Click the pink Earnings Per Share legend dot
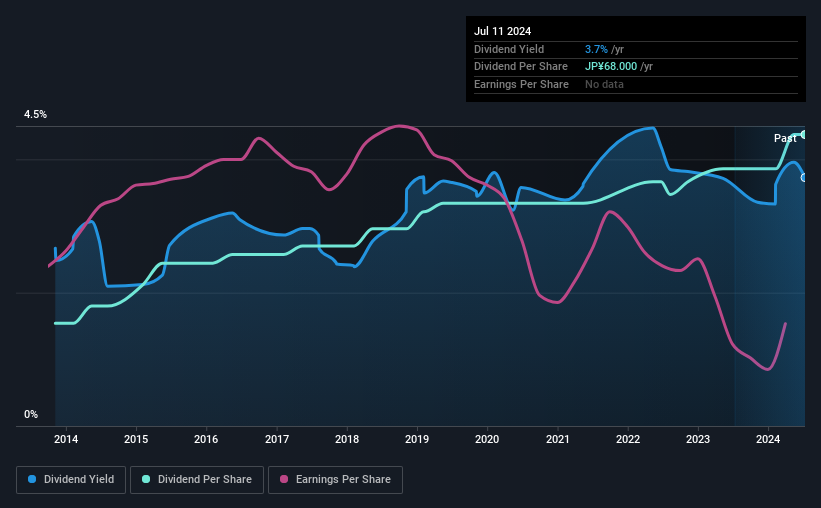821x508 pixels. click(x=284, y=479)
